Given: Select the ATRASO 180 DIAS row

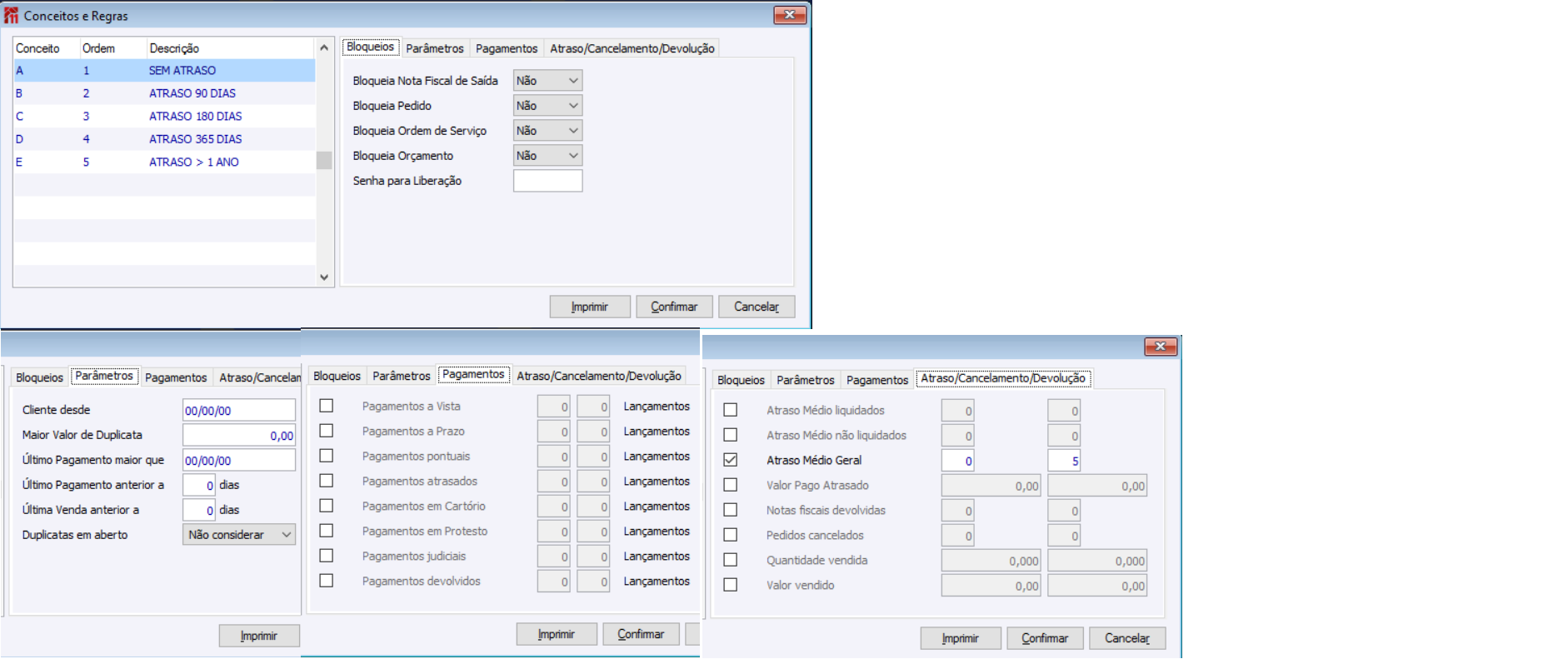Looking at the screenshot, I should (x=164, y=117).
